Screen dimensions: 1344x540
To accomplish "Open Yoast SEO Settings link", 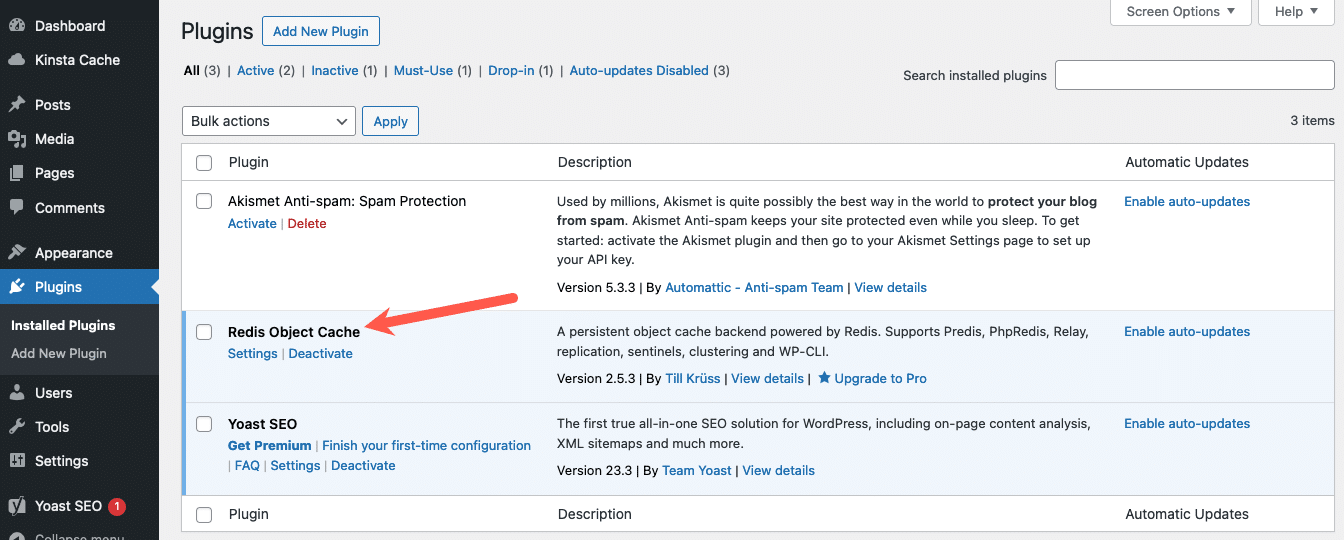I will [x=295, y=466].
